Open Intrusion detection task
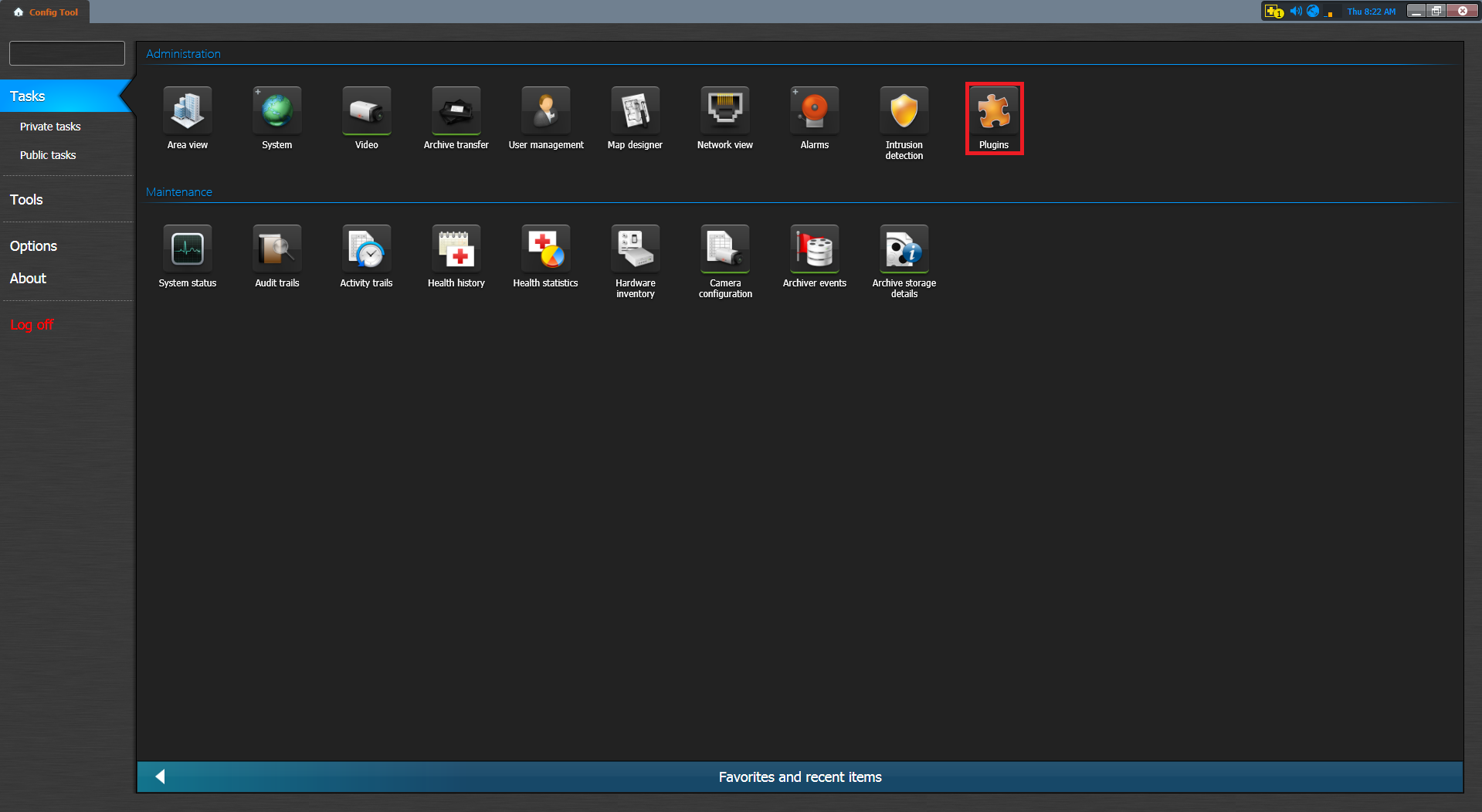 (x=904, y=112)
